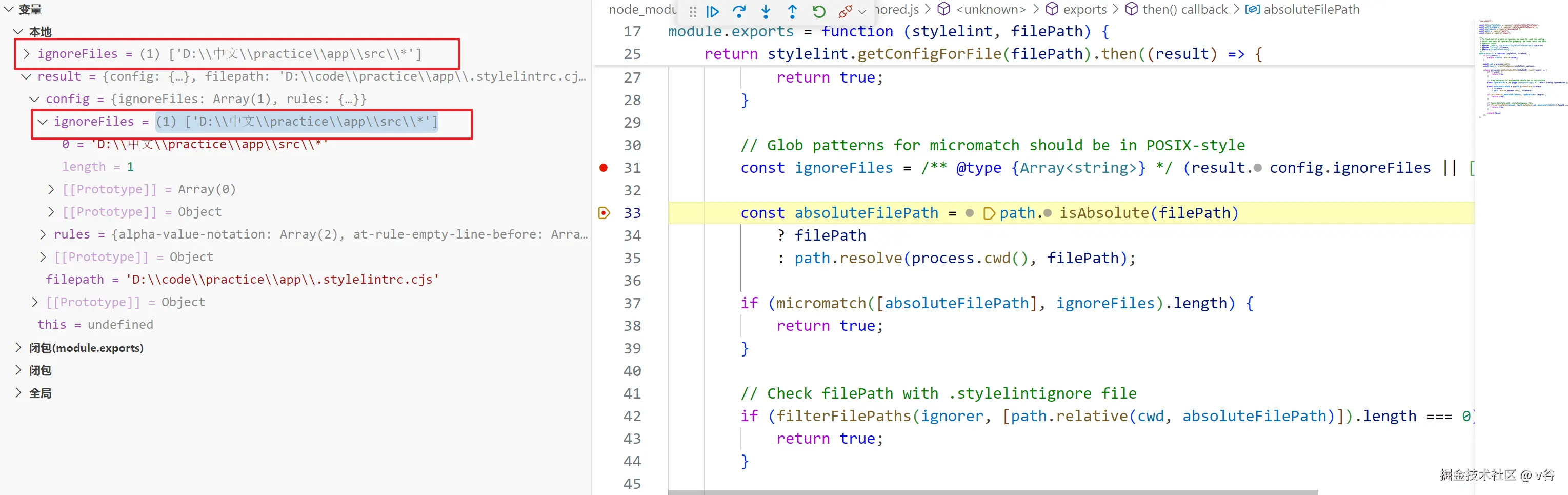Remove the red breakpoint on line 31
The width and height of the screenshot is (1568, 495).
603,167
